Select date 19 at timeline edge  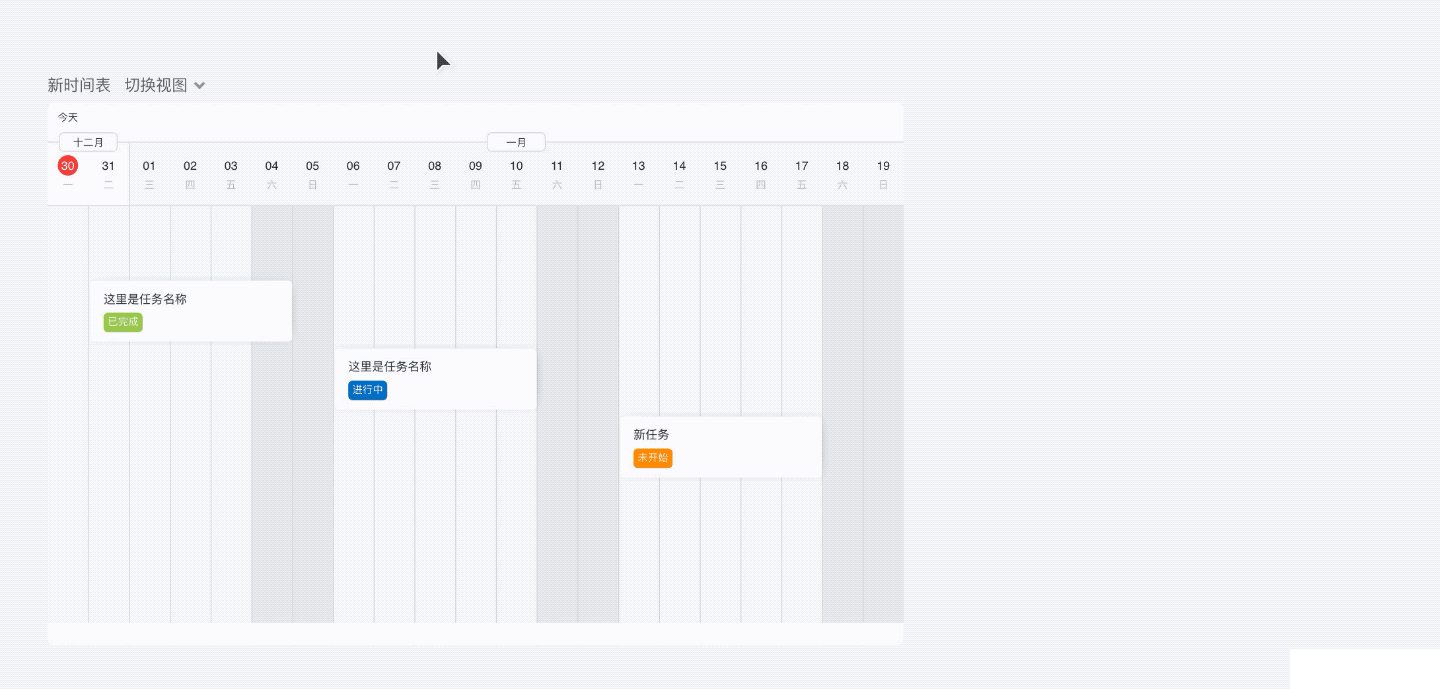click(883, 174)
